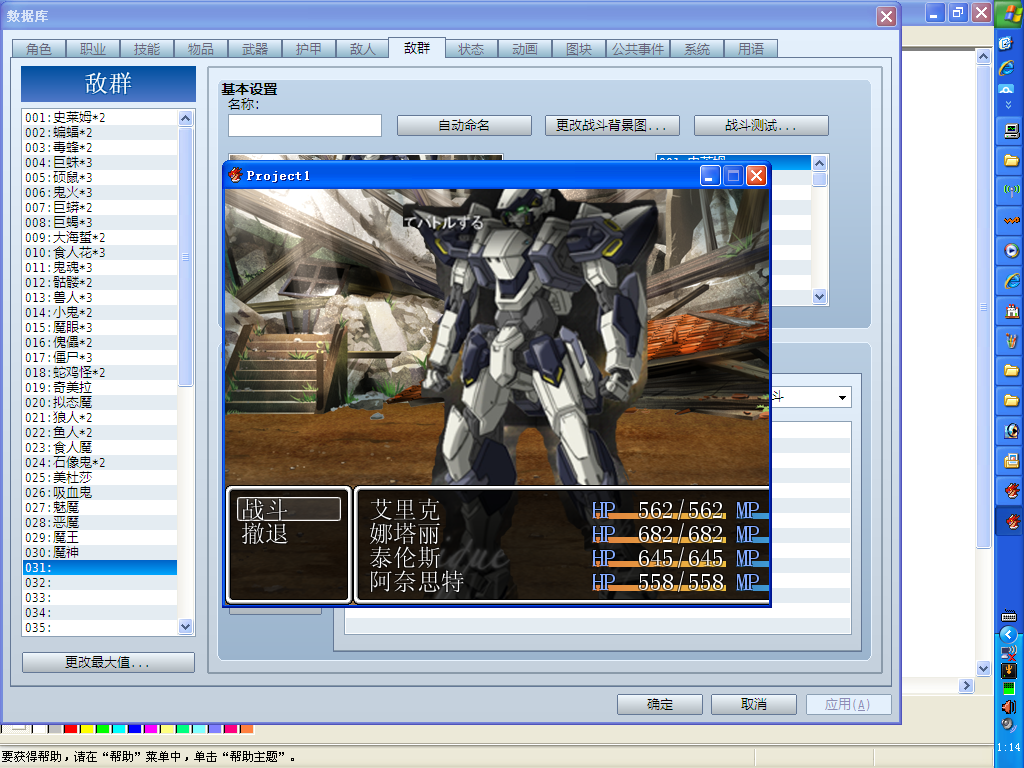Click the 自动命名 button
Screen dimensions: 1024x768
464,125
